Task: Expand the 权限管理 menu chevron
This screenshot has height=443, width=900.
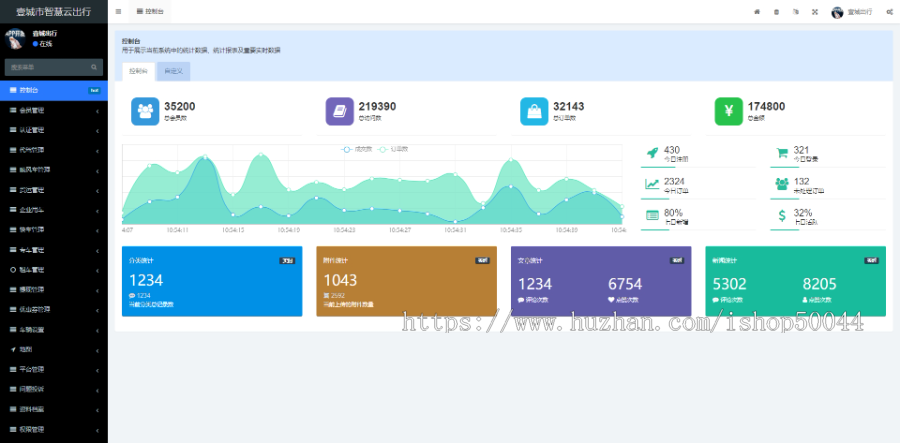Action: pyautogui.click(x=98, y=430)
